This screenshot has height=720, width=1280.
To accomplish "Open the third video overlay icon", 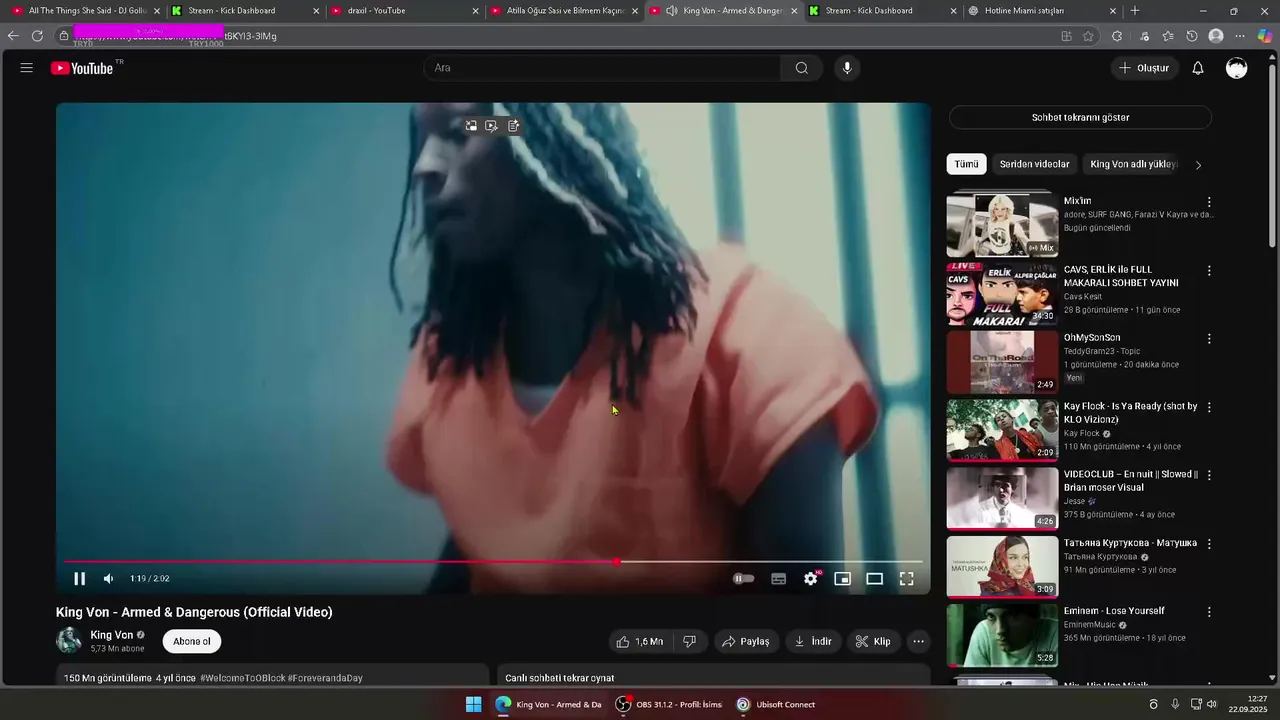I will 514,126.
